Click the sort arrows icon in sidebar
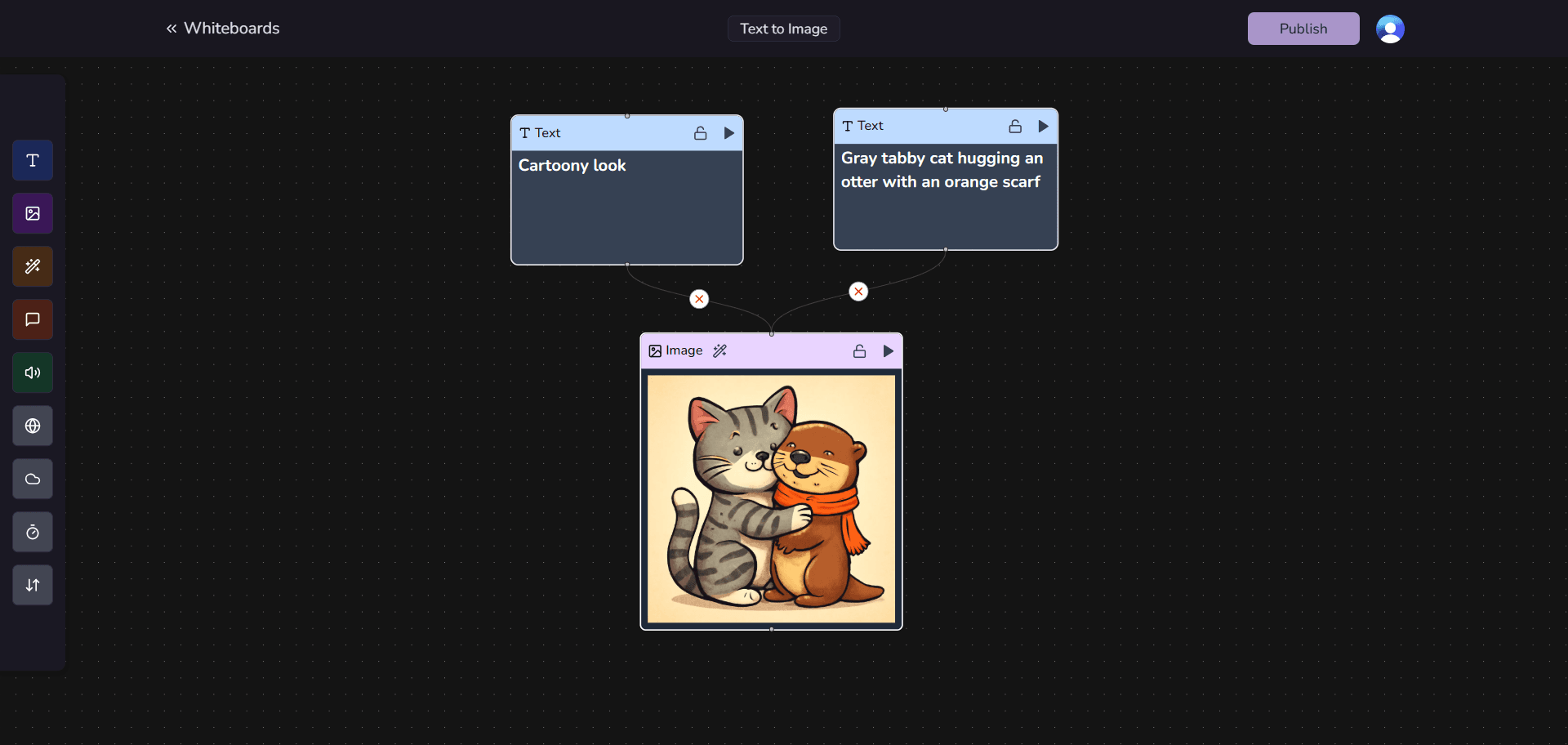The height and width of the screenshot is (745, 1568). (x=32, y=585)
